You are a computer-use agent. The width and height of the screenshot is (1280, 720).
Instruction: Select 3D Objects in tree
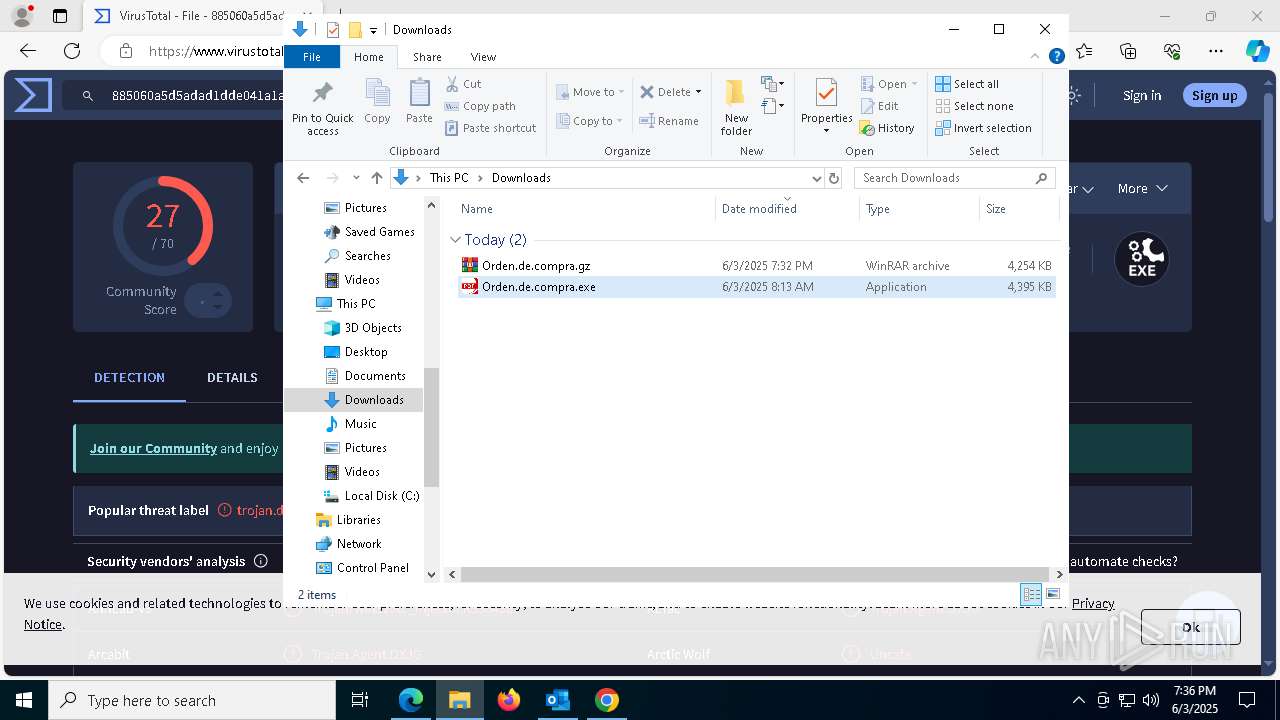tap(362, 328)
